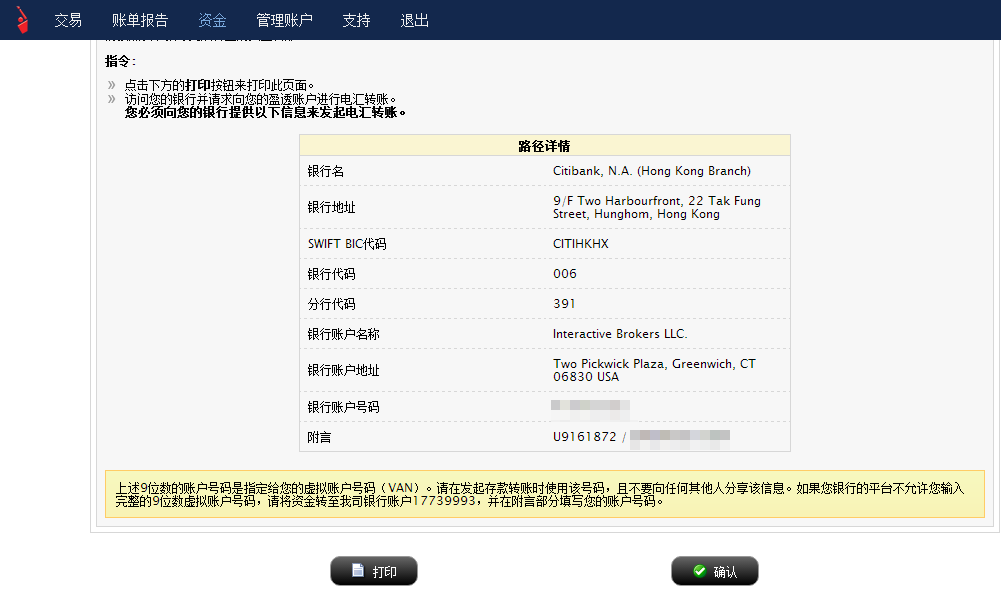The image size is (1001, 597).
Task: Click the 银行地址 label
Action: tap(331, 207)
